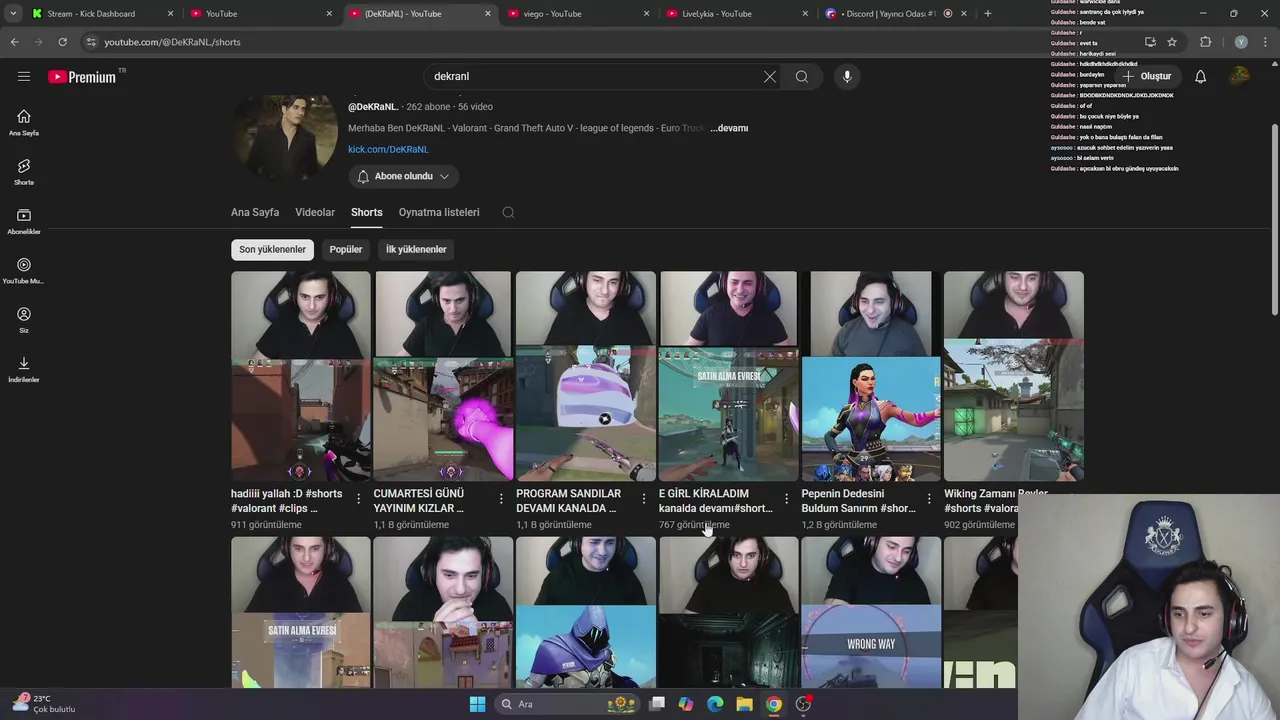1280x720 pixels.
Task: Open the Pepenin Dedesini Buldum thumbnail
Action: 871,376
